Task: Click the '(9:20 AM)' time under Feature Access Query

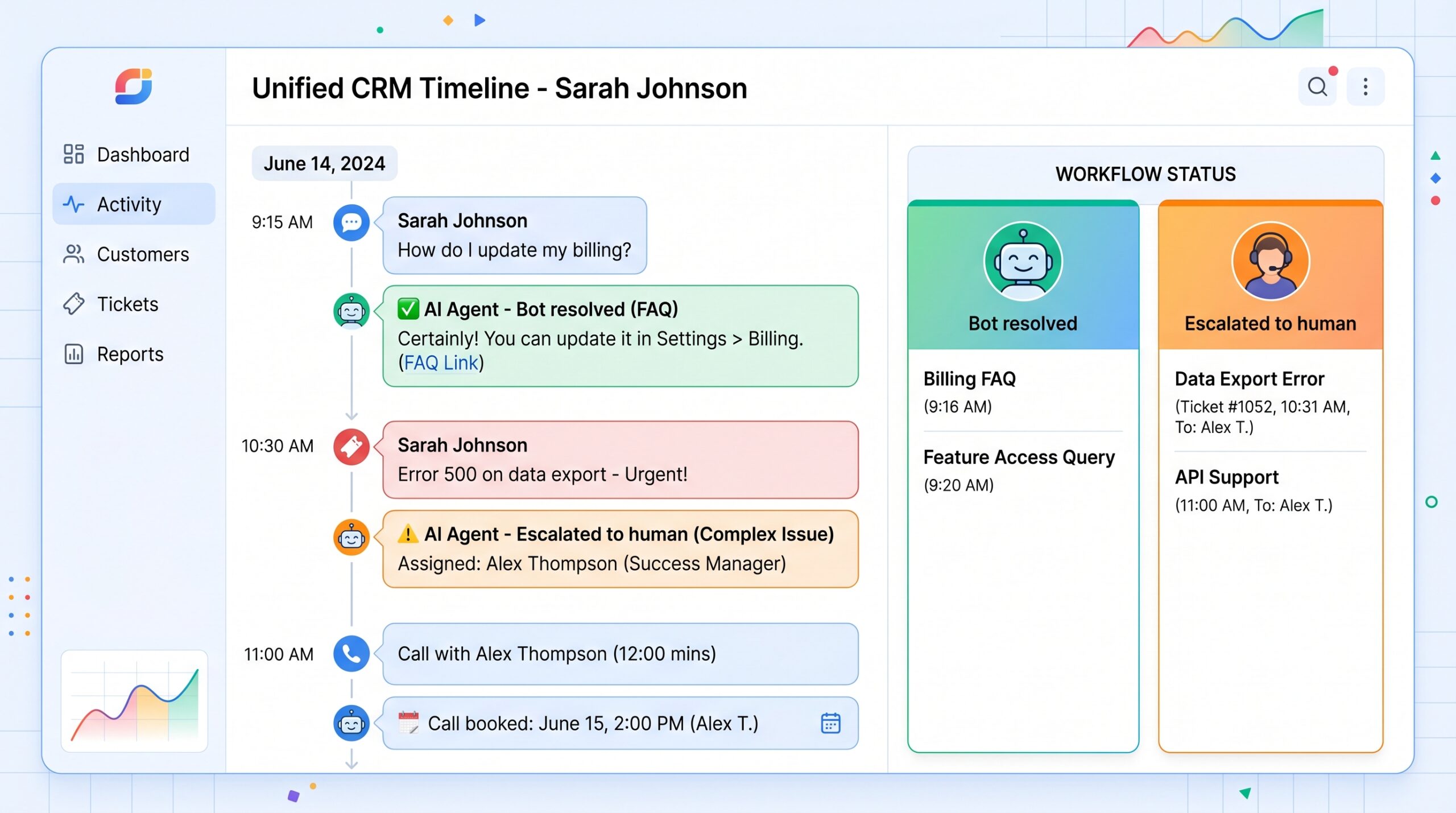Action: (958, 485)
